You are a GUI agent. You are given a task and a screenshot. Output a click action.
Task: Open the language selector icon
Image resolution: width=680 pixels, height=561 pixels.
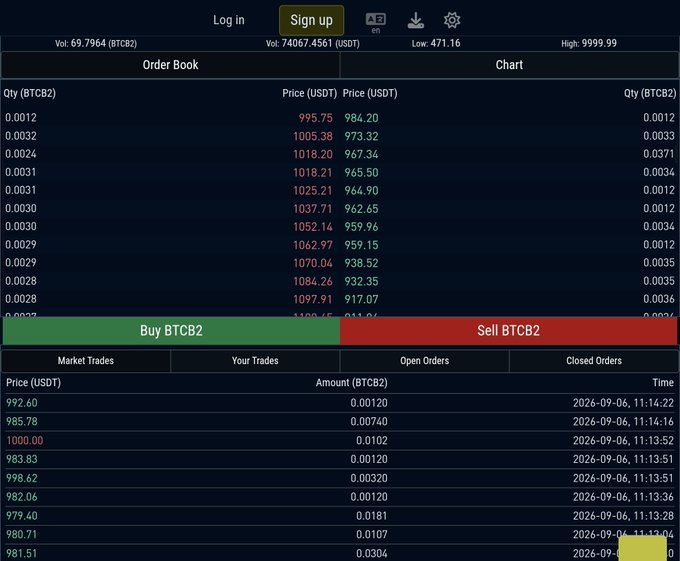(x=376, y=23)
